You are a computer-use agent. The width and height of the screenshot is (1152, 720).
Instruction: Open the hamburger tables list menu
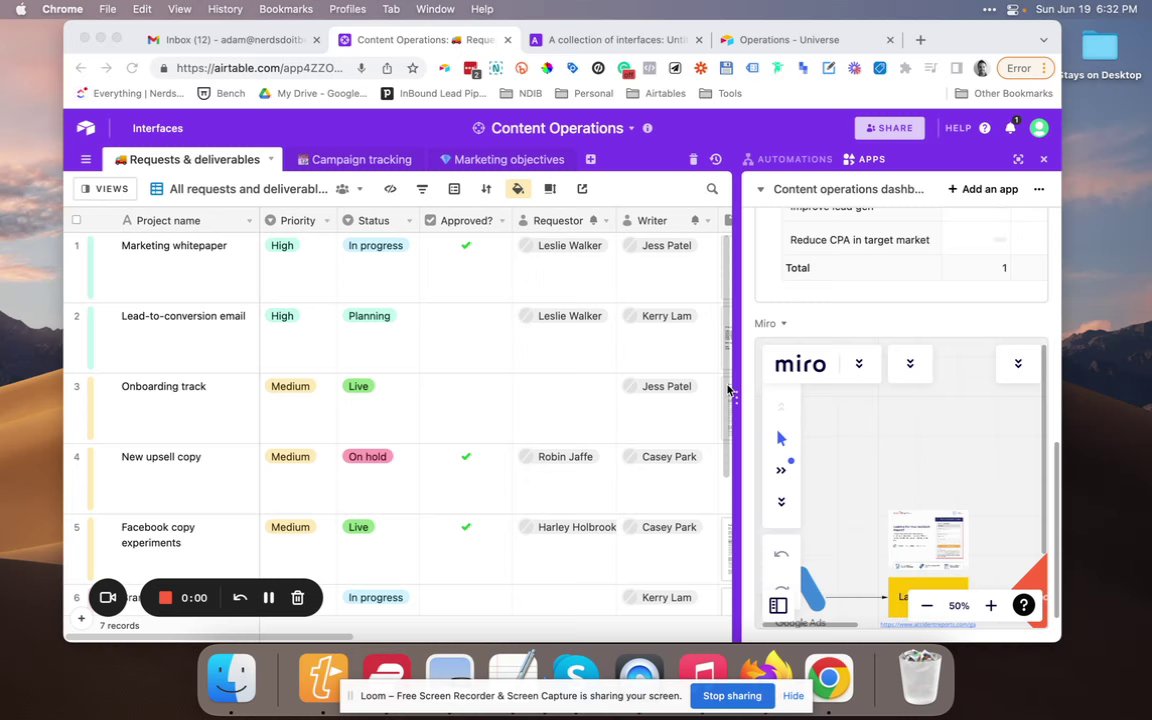86,159
